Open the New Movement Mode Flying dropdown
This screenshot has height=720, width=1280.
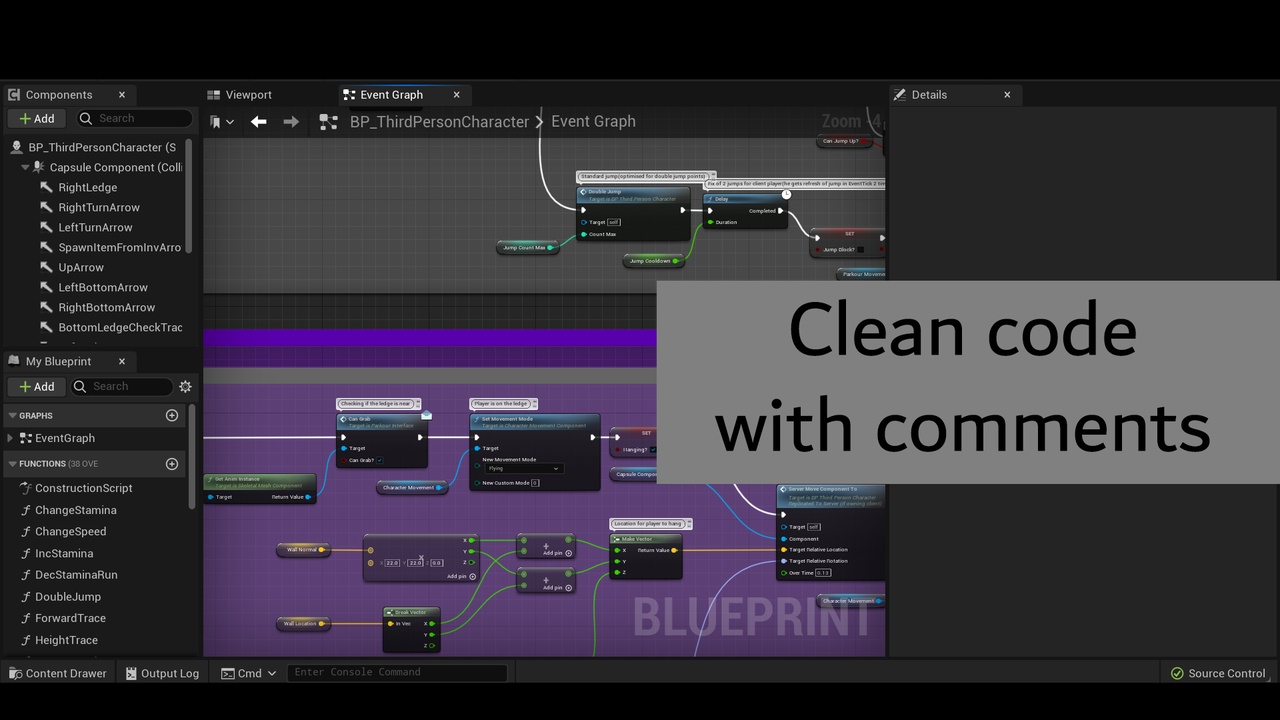tap(524, 469)
